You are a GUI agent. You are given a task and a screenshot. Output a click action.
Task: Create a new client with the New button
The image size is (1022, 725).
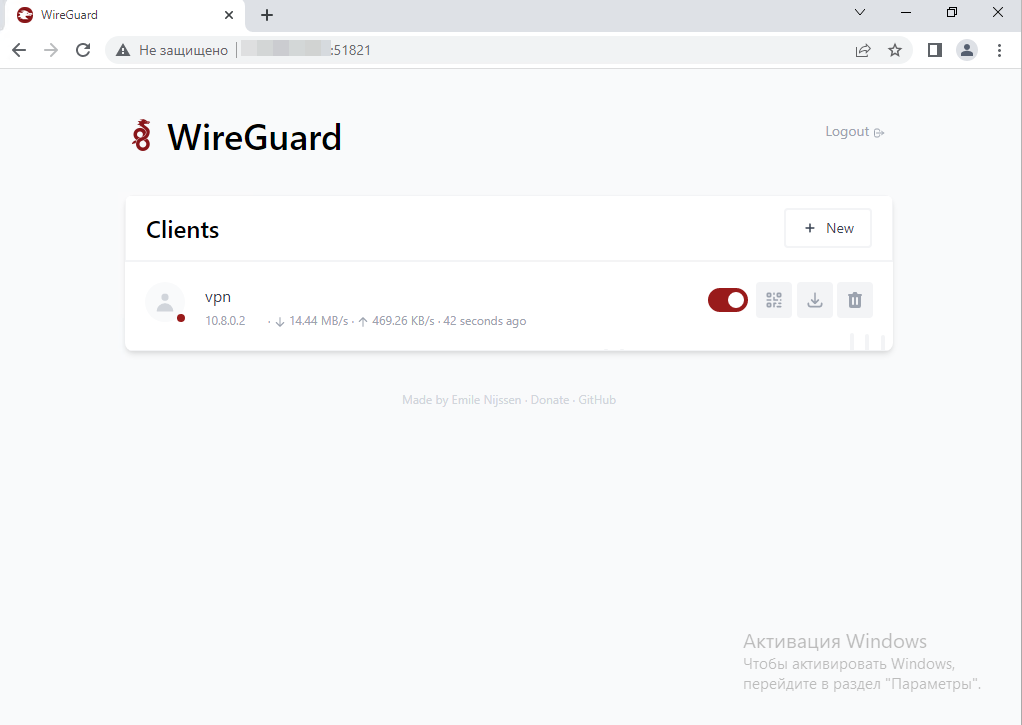tap(827, 228)
